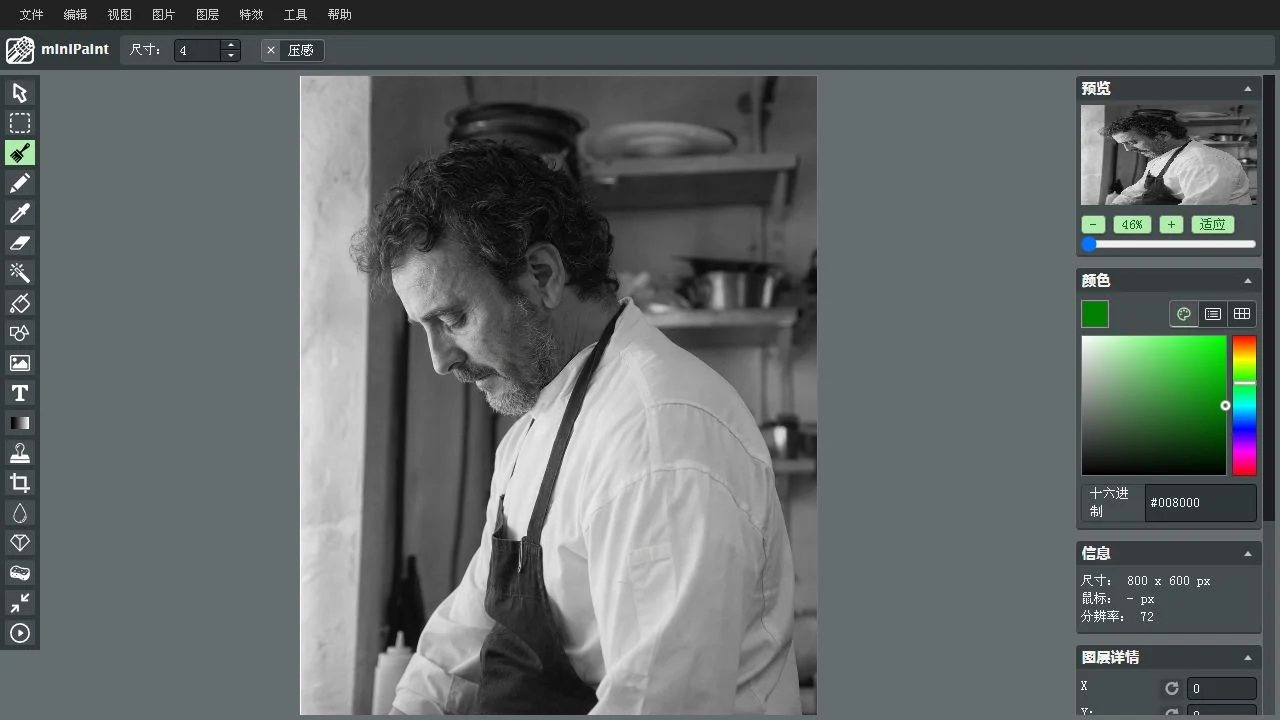Collapse the 颜色 panel

(x=1248, y=281)
